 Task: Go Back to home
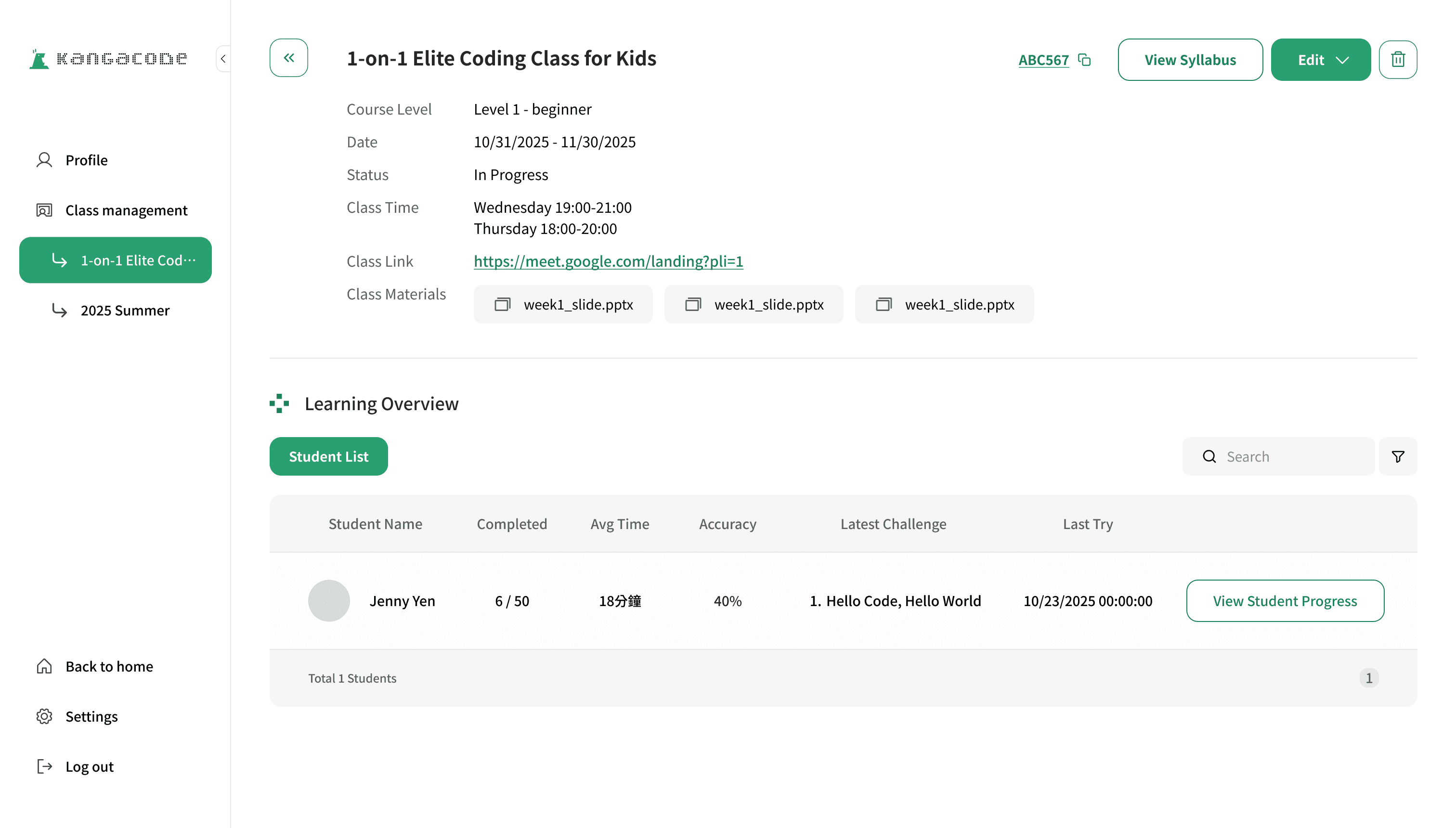(x=109, y=667)
